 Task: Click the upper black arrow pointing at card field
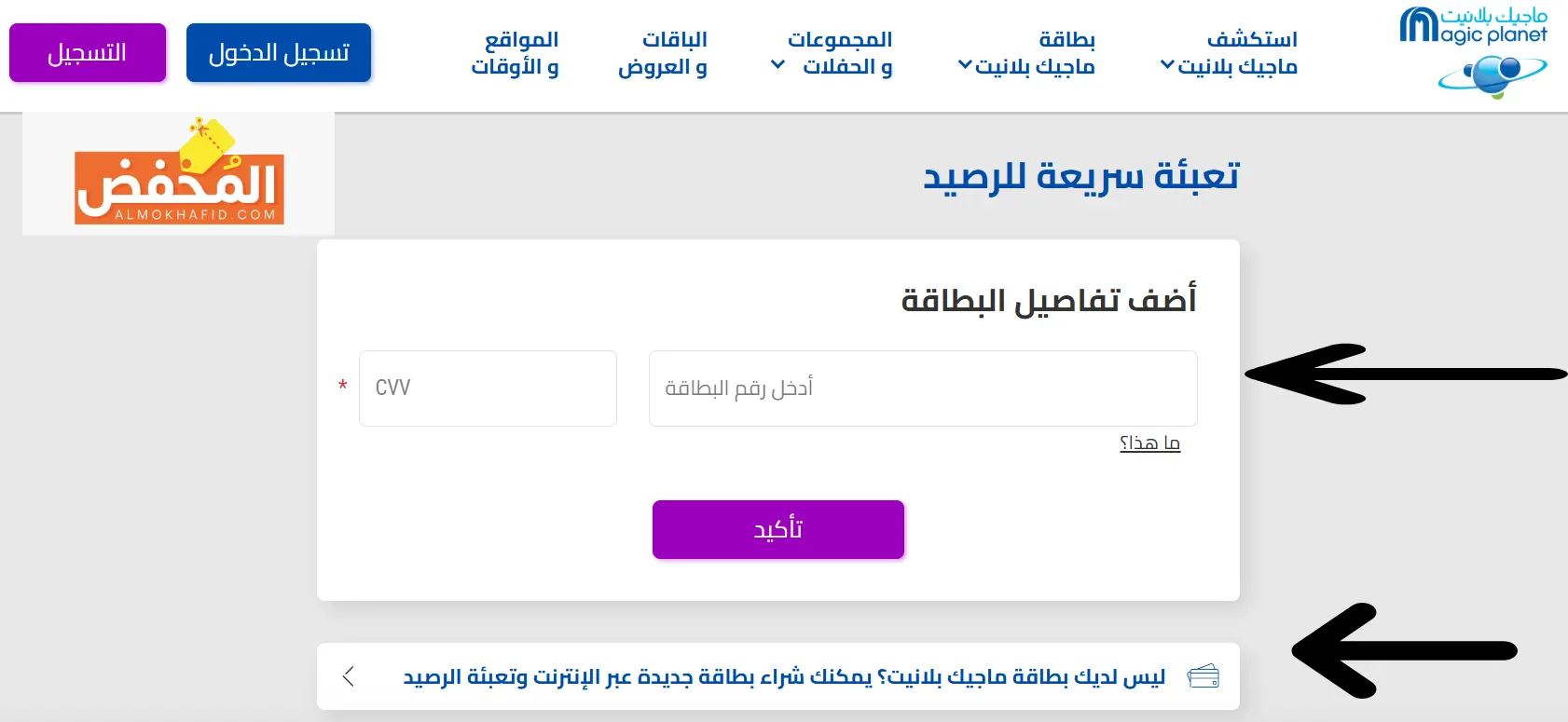tap(1406, 374)
